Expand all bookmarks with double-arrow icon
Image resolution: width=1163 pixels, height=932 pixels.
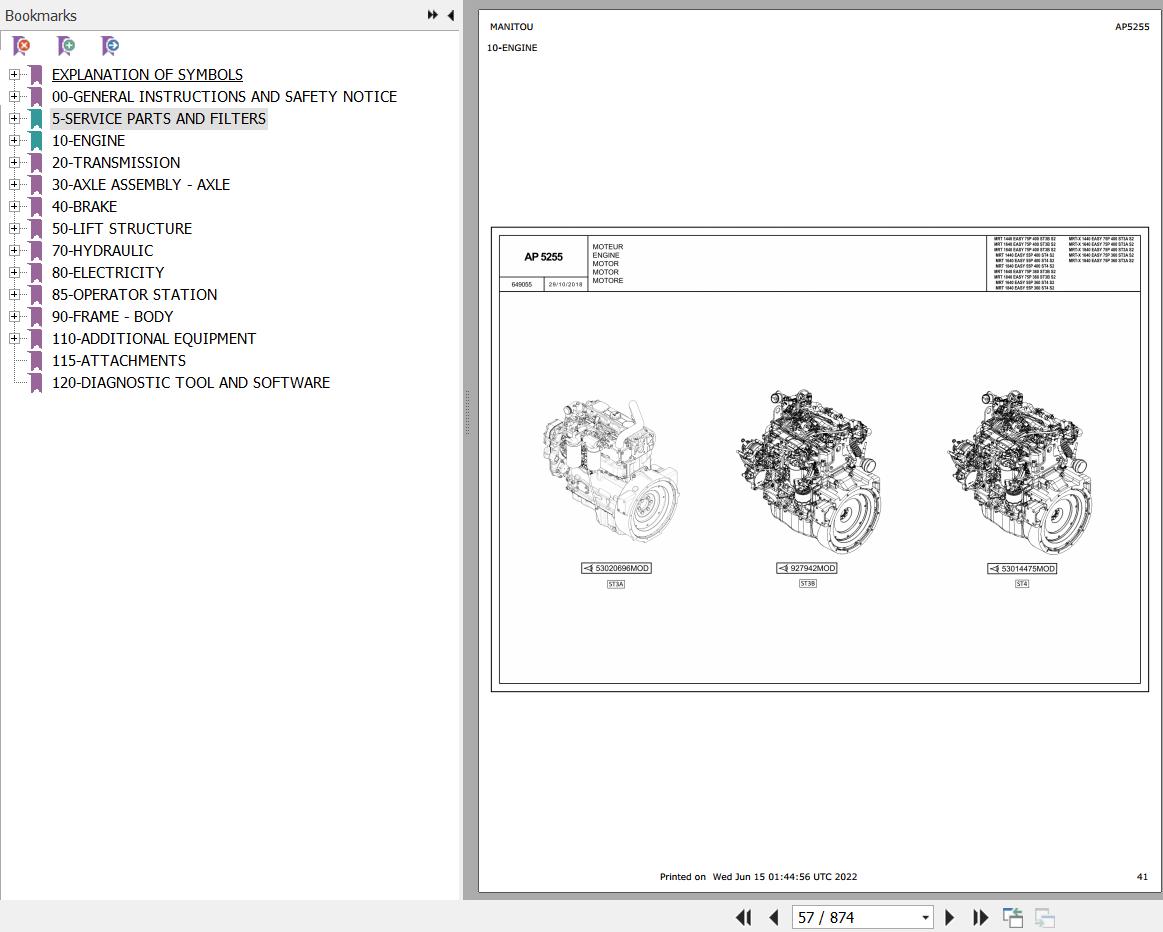(432, 15)
